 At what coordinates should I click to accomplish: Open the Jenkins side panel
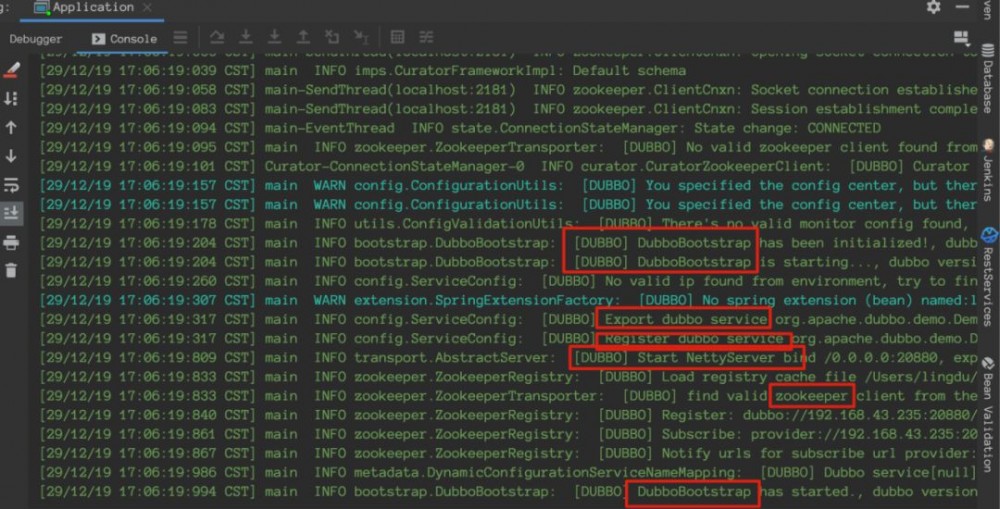point(989,171)
